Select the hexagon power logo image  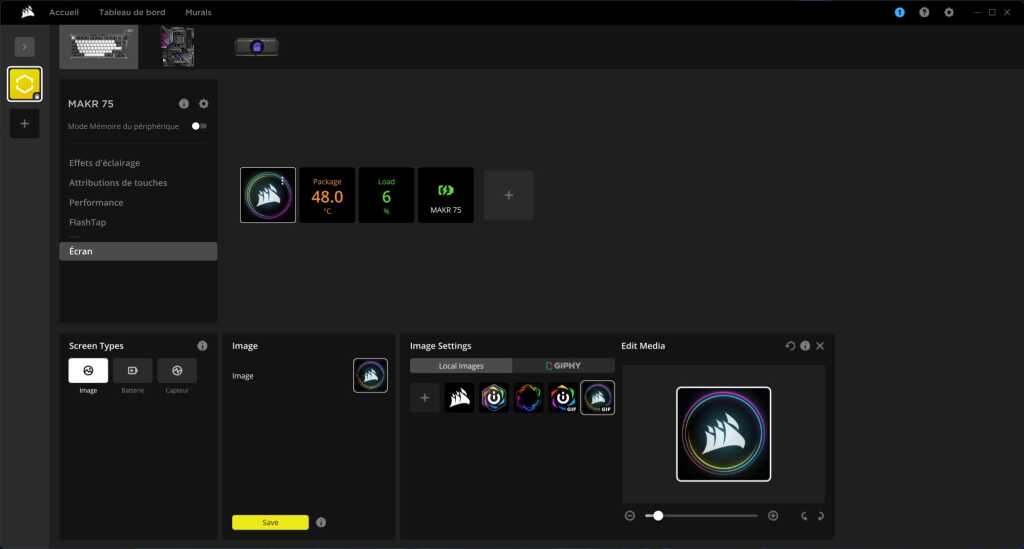(x=494, y=398)
